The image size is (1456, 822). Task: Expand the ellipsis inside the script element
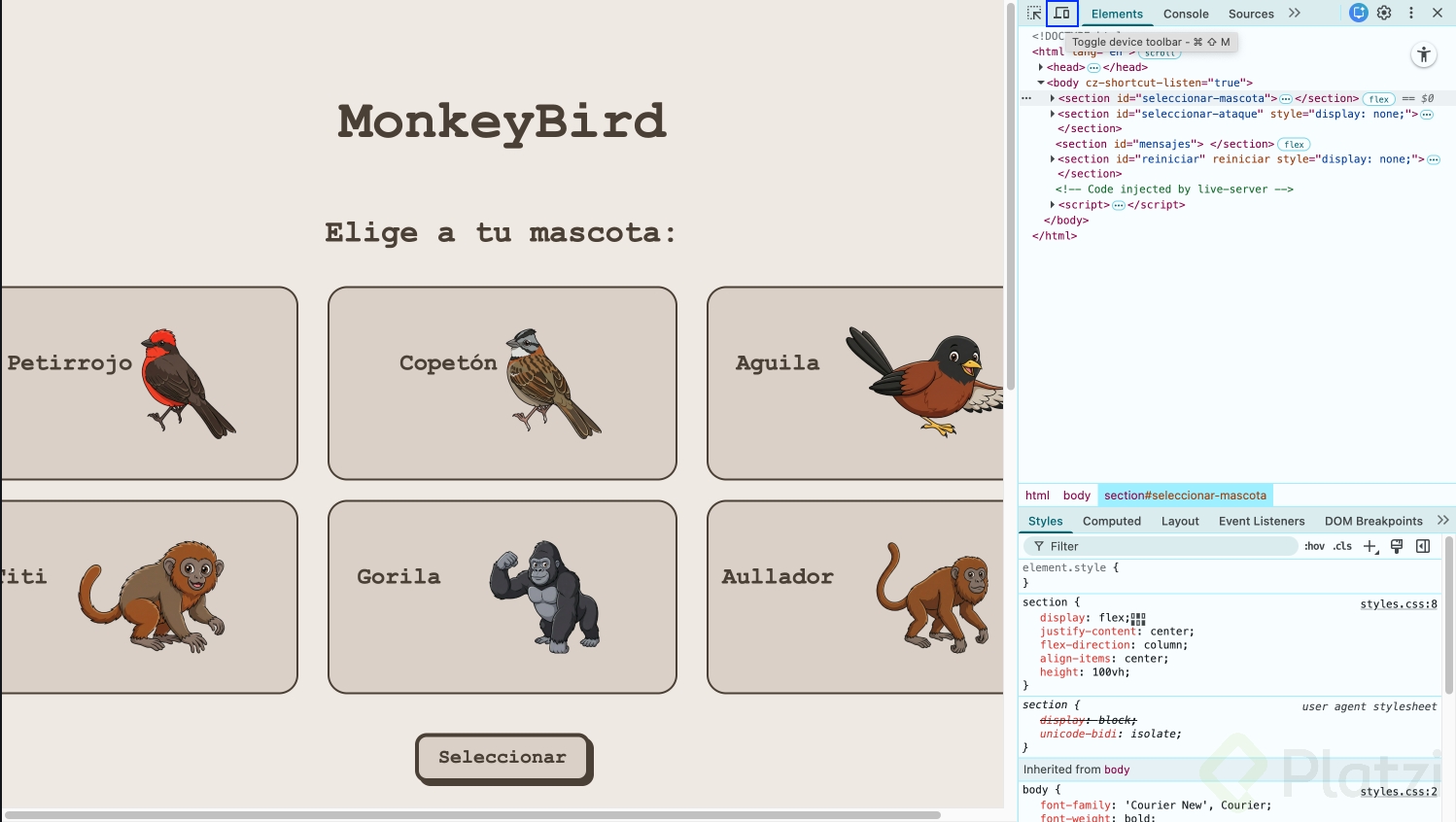(x=1119, y=205)
